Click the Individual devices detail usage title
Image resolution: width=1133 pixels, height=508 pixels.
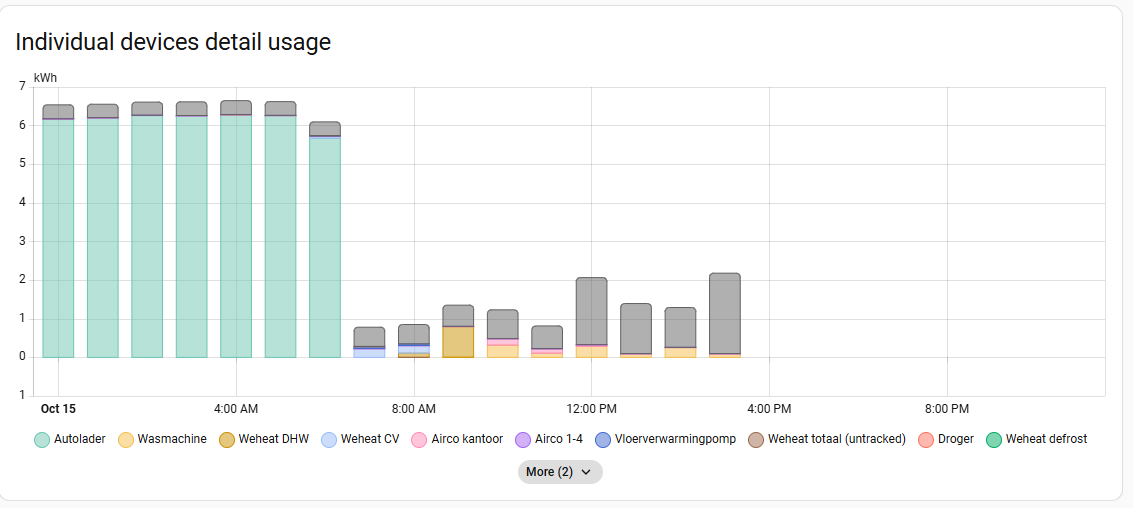[x=173, y=42]
